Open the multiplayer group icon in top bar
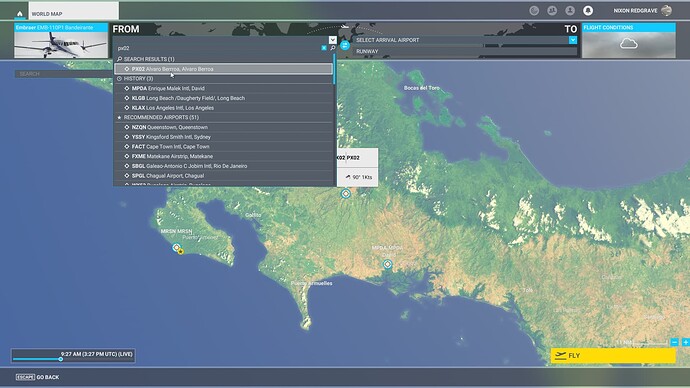Image resolution: width=690 pixels, height=388 pixels. point(552,11)
